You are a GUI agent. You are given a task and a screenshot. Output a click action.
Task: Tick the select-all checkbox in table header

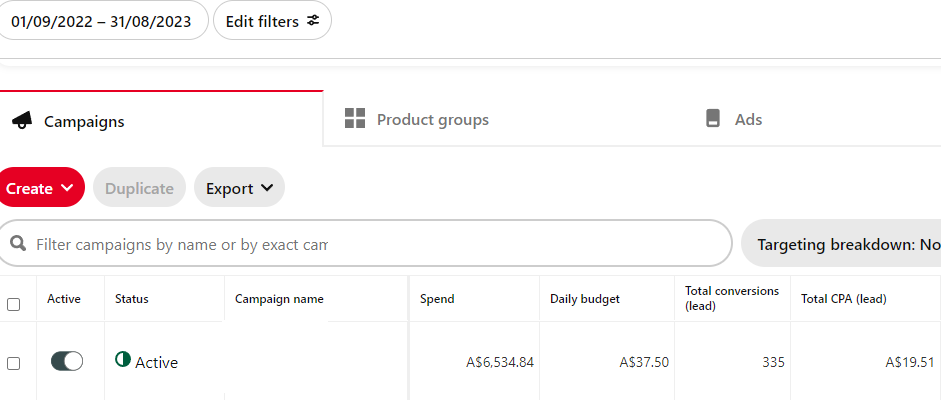pos(13,305)
